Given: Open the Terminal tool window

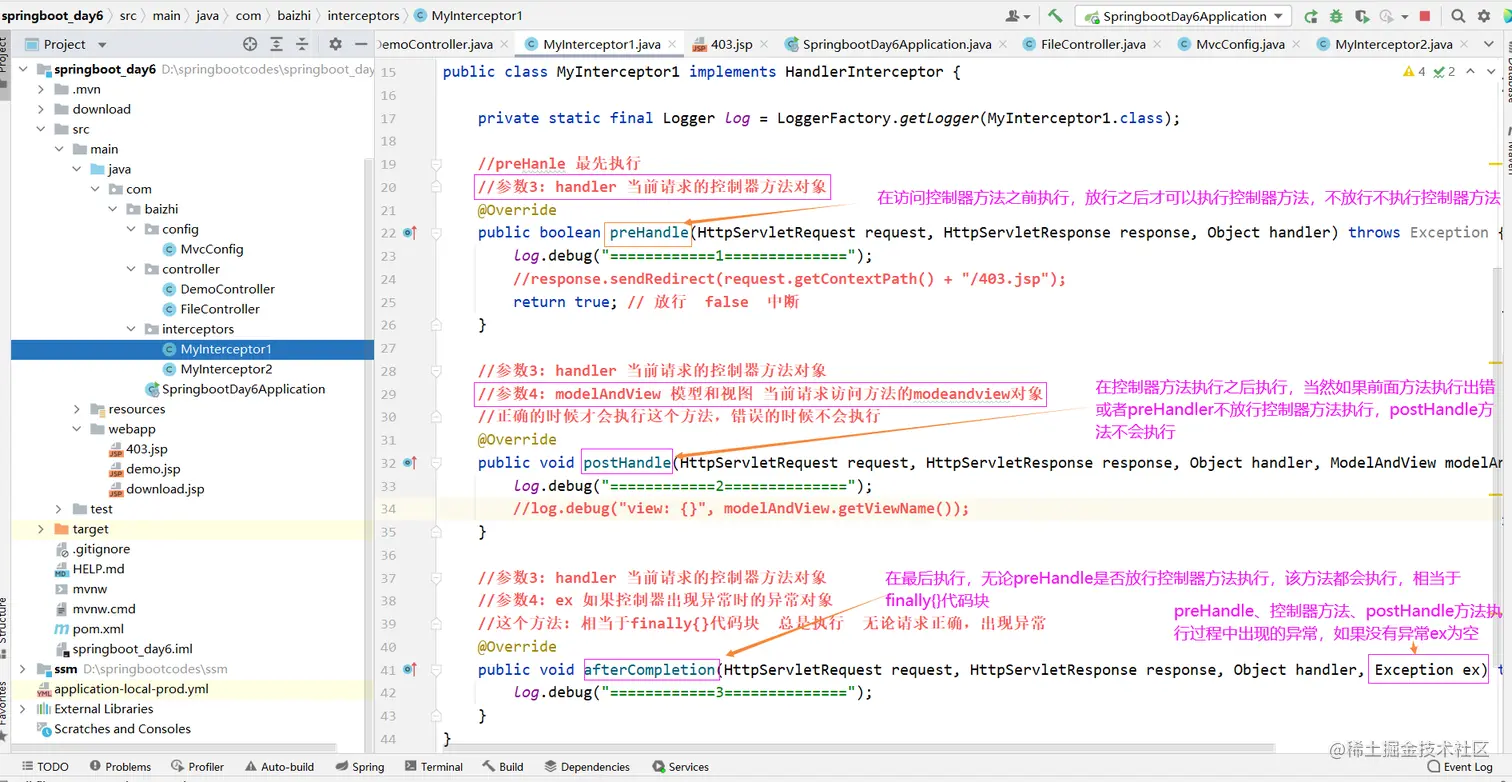Looking at the screenshot, I should 433,767.
